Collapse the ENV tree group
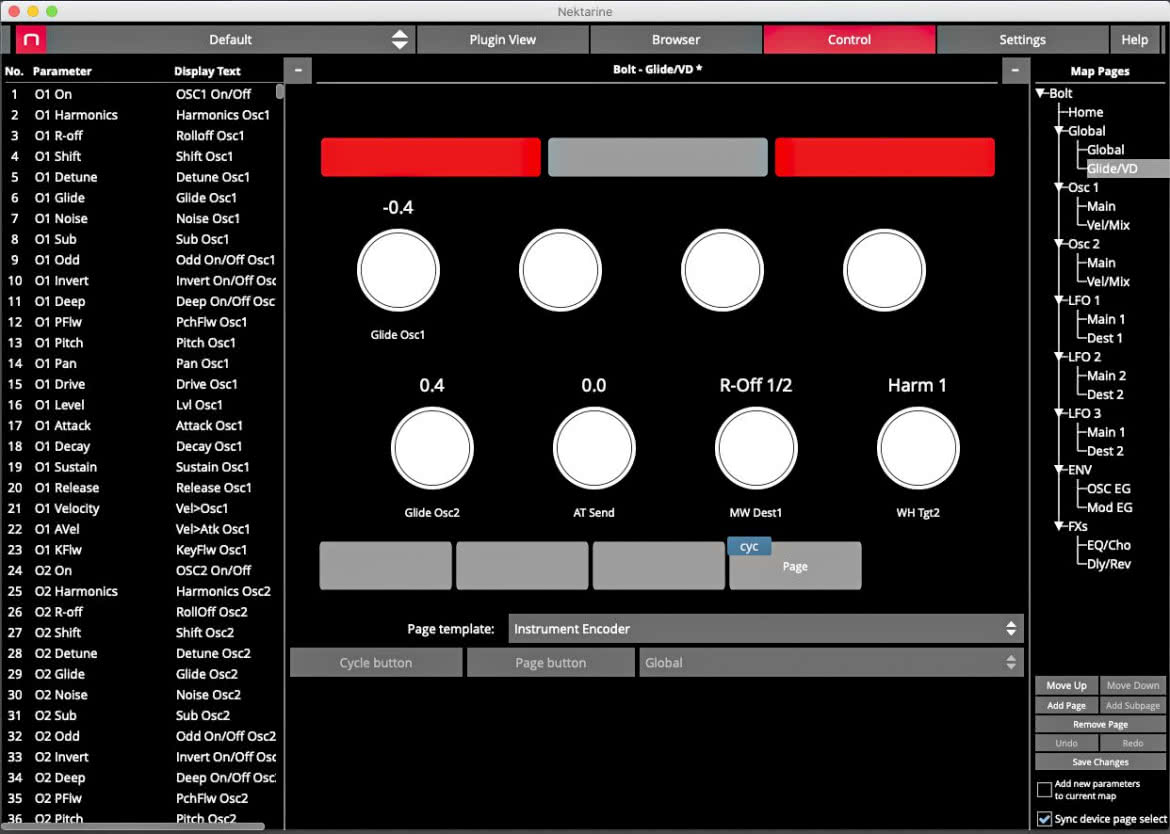 click(1059, 469)
